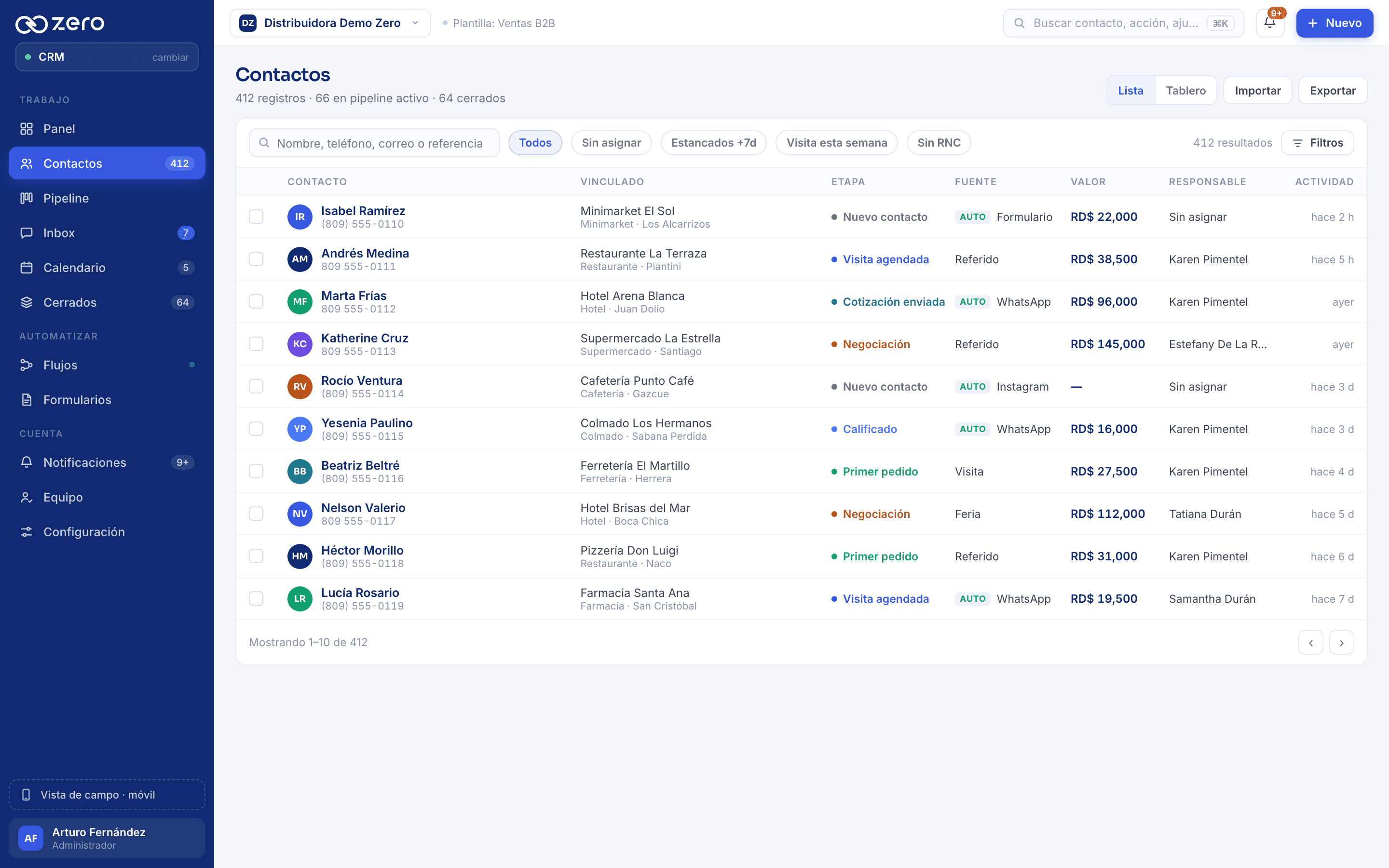Screen dimensions: 1389x868
Task: Select the Todos filter chip
Action: 535,142
